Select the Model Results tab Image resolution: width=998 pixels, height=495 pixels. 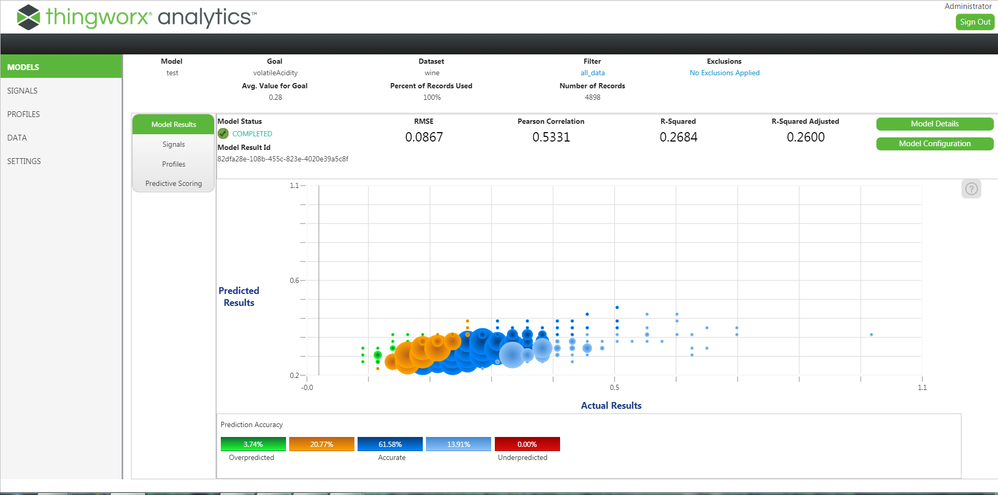point(173,125)
